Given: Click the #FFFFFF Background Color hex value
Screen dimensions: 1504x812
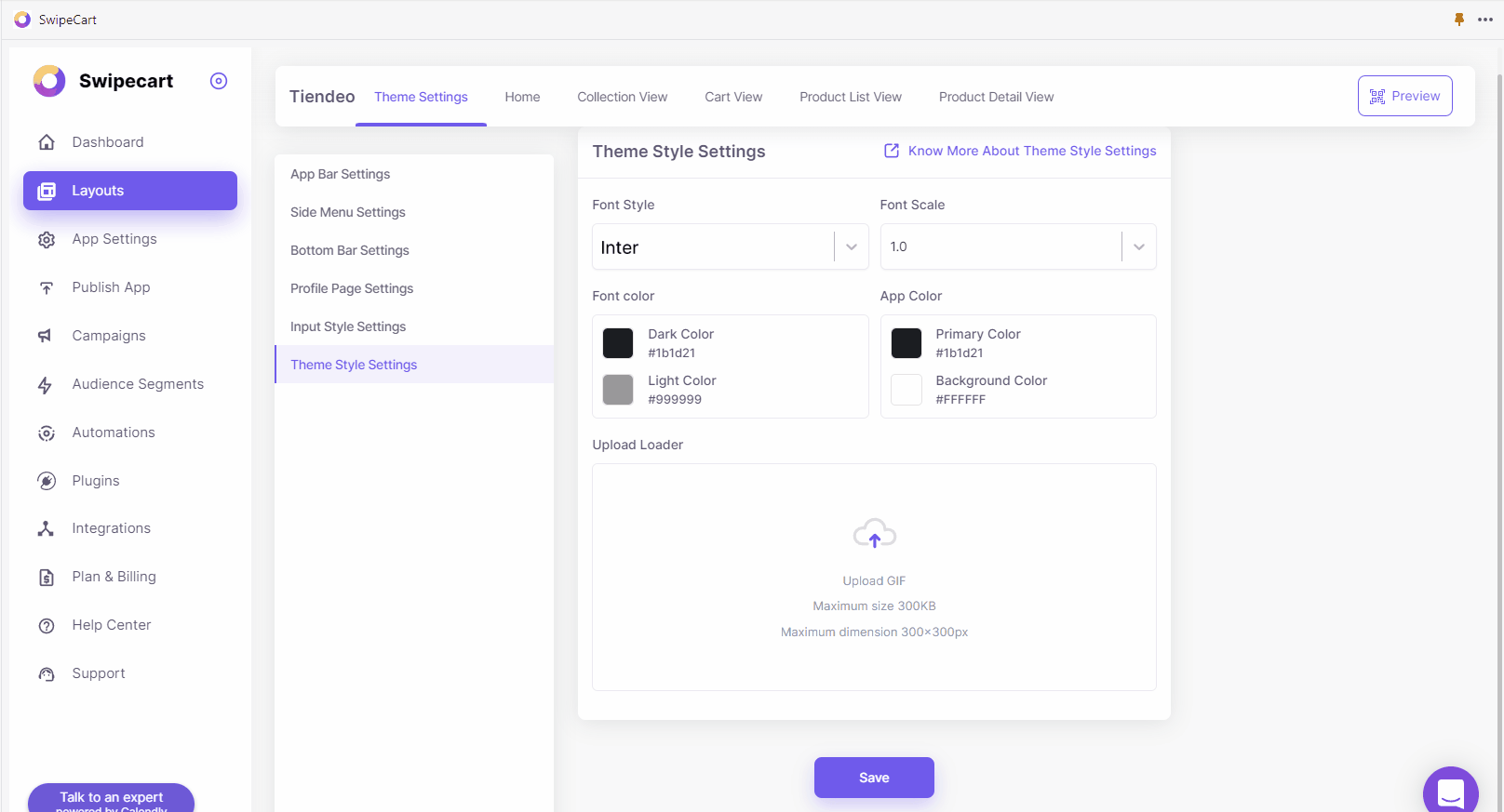Looking at the screenshot, I should [960, 400].
